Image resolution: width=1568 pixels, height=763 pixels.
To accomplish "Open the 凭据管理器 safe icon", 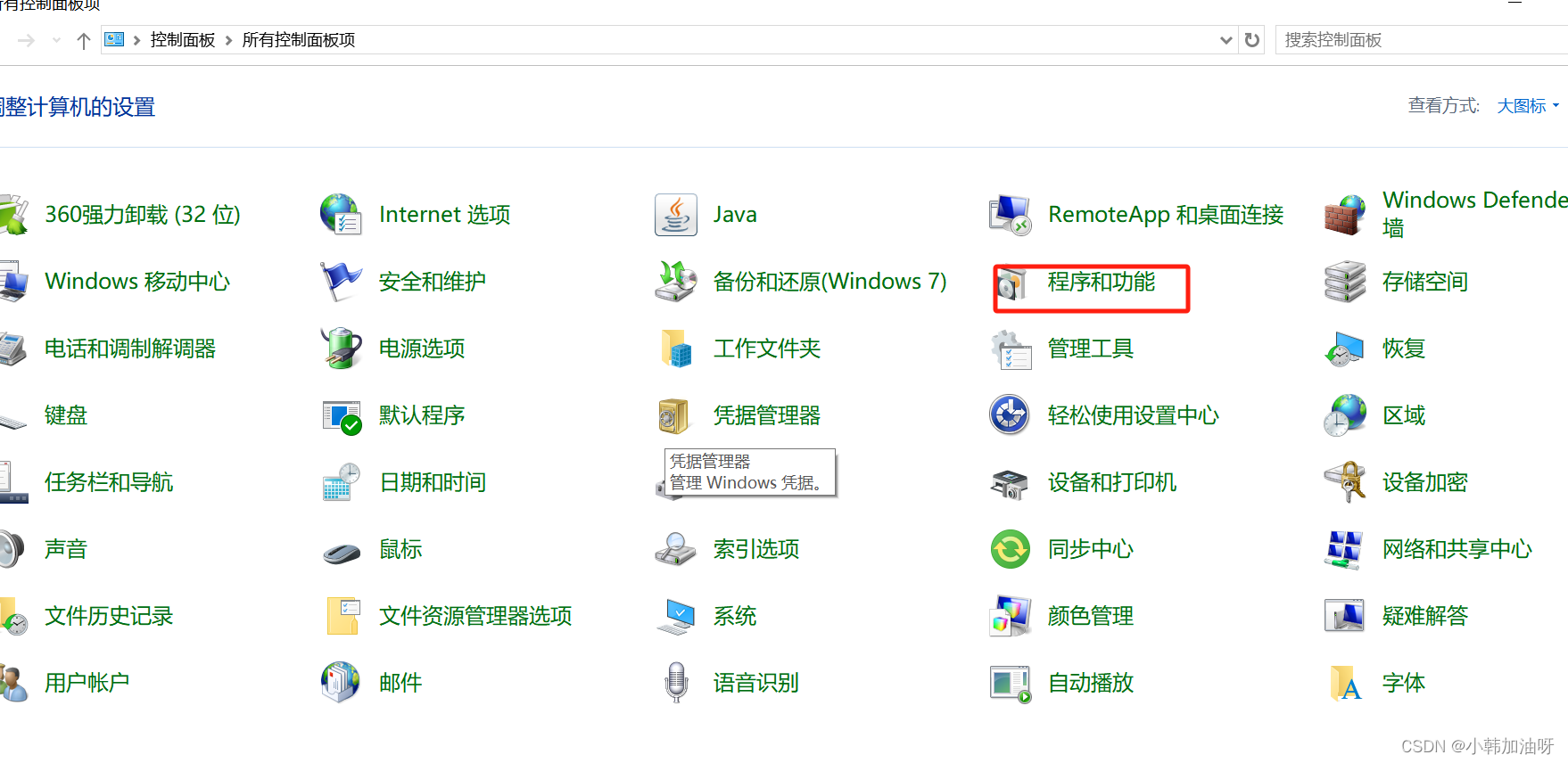I will [673, 415].
